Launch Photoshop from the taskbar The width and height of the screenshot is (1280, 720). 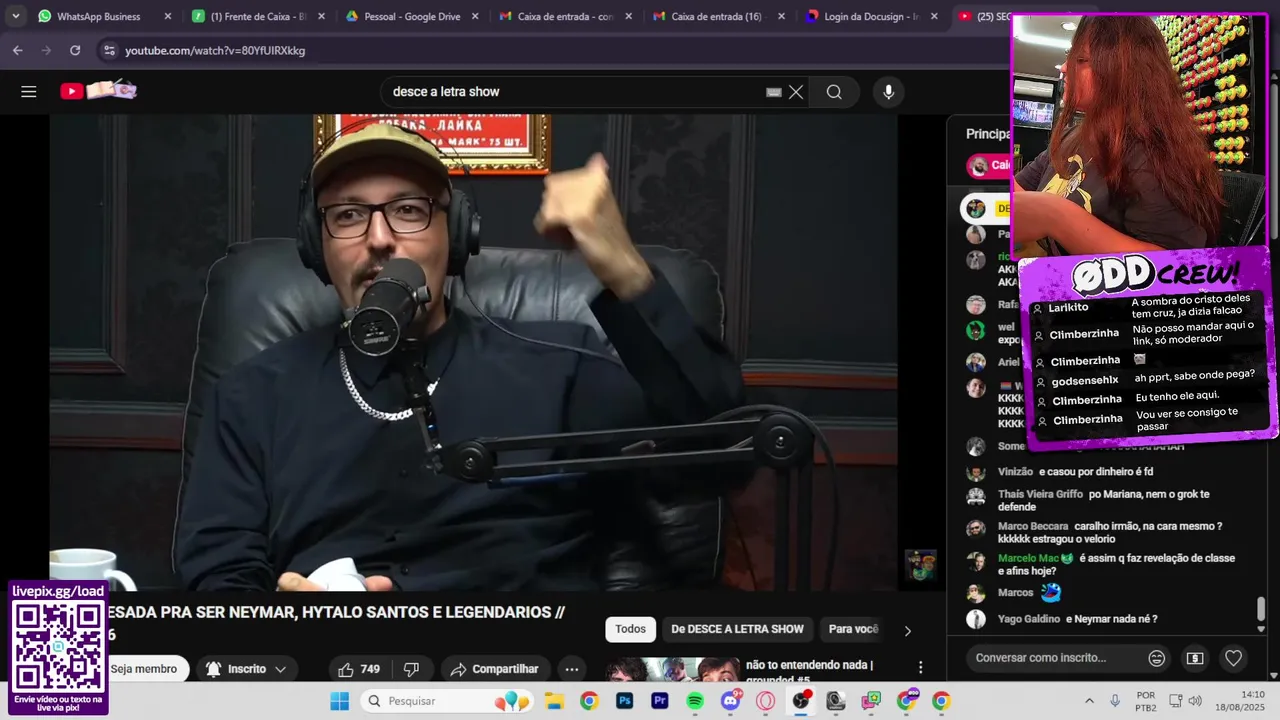[x=625, y=701]
